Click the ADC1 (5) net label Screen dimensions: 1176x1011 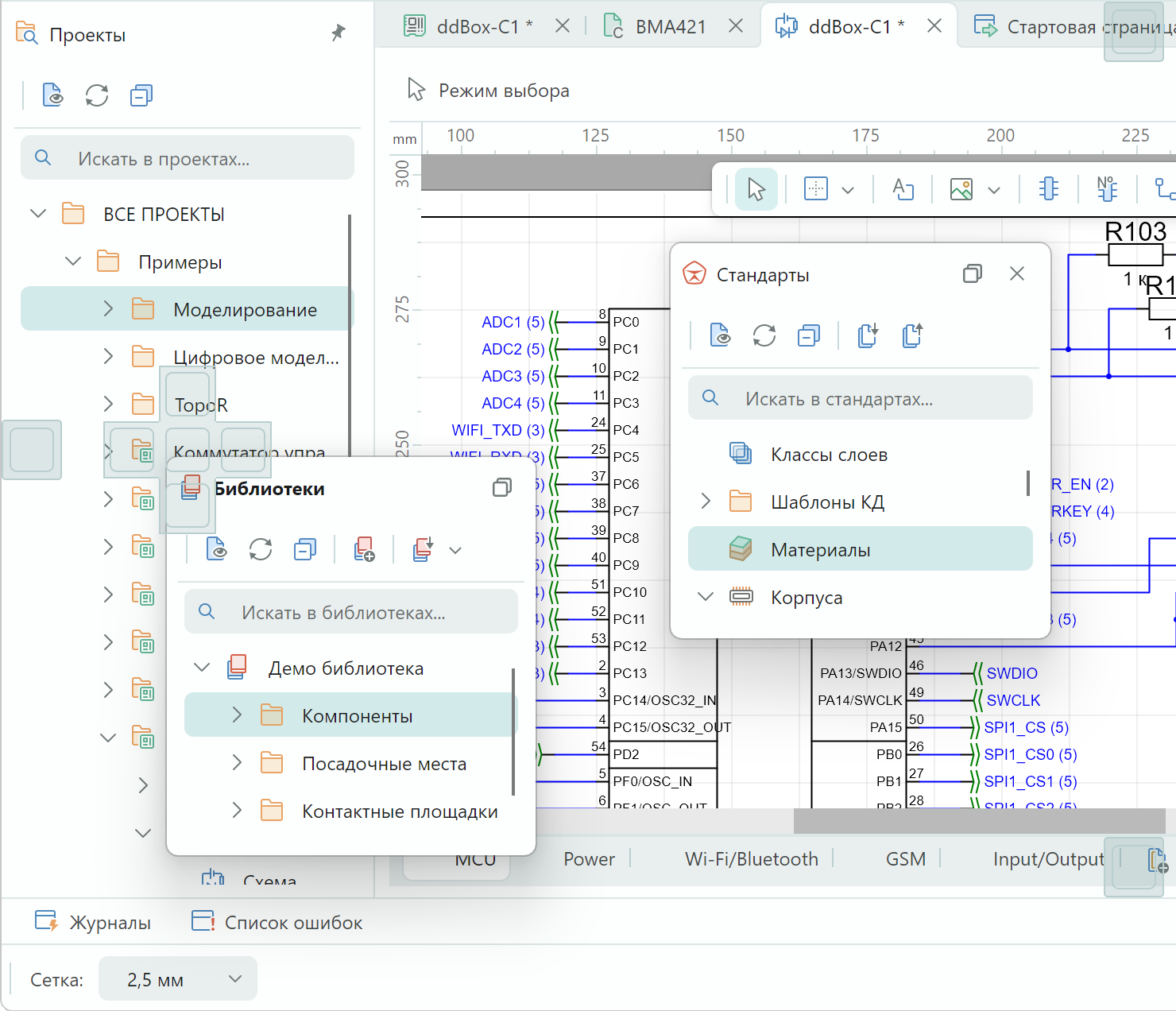513,322
